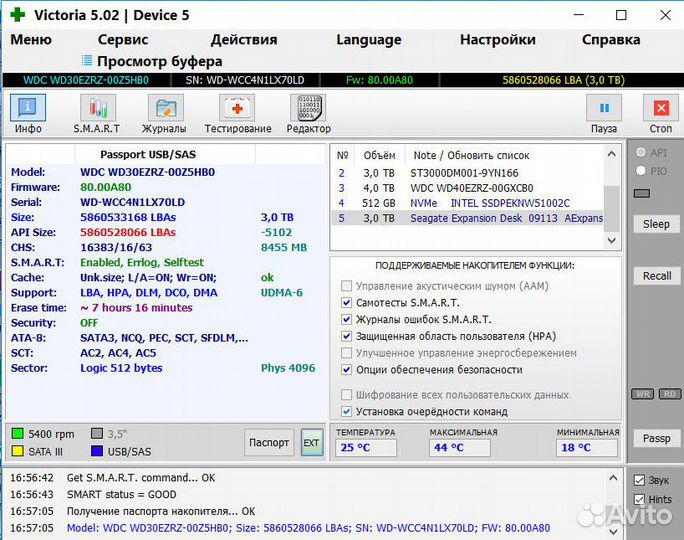Click the МАКСИМАЛЬНАЯ 44 °C field

(x=459, y=448)
